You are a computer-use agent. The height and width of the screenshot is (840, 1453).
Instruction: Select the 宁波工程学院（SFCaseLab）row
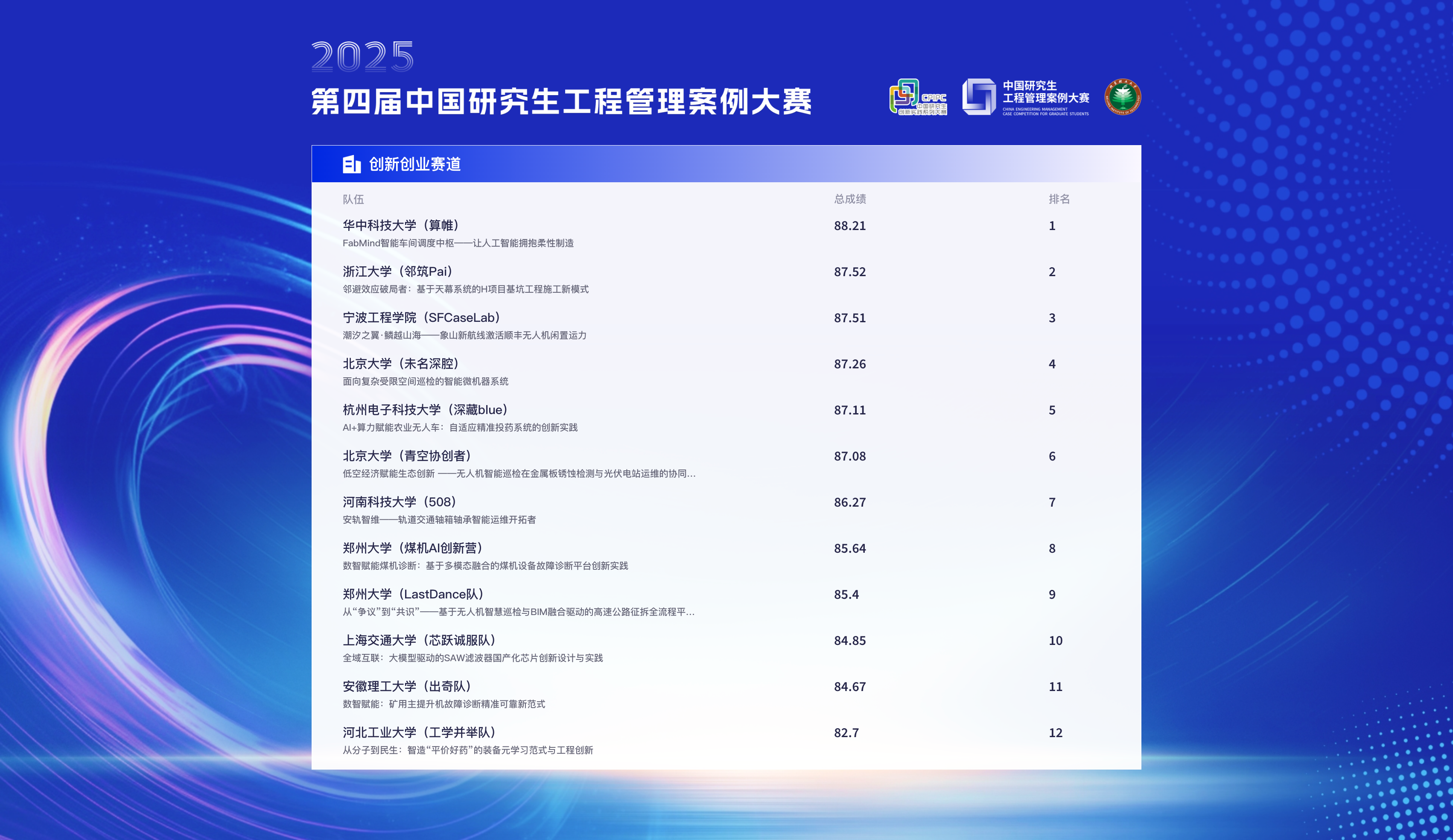(421, 318)
